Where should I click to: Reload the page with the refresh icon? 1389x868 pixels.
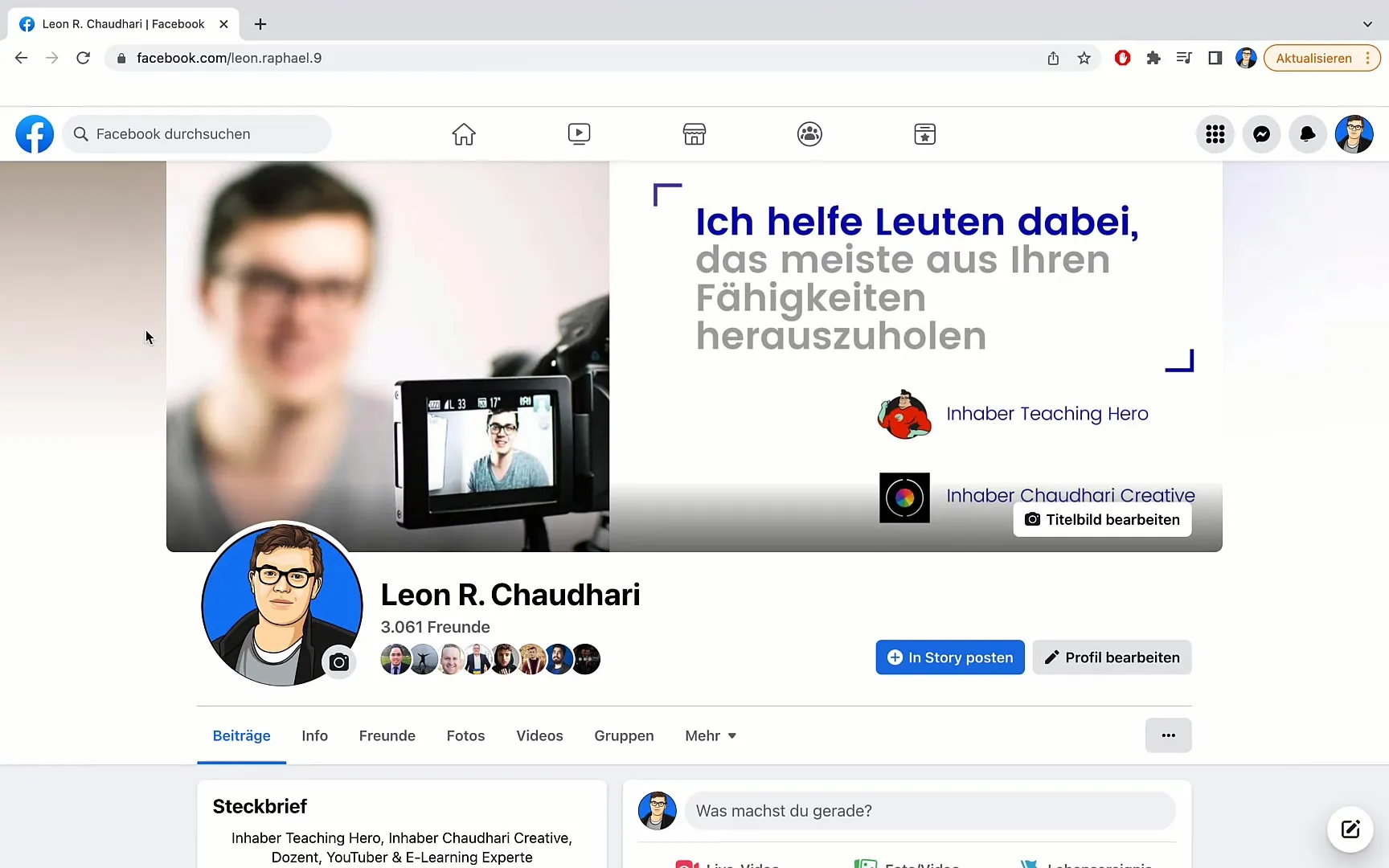click(83, 58)
